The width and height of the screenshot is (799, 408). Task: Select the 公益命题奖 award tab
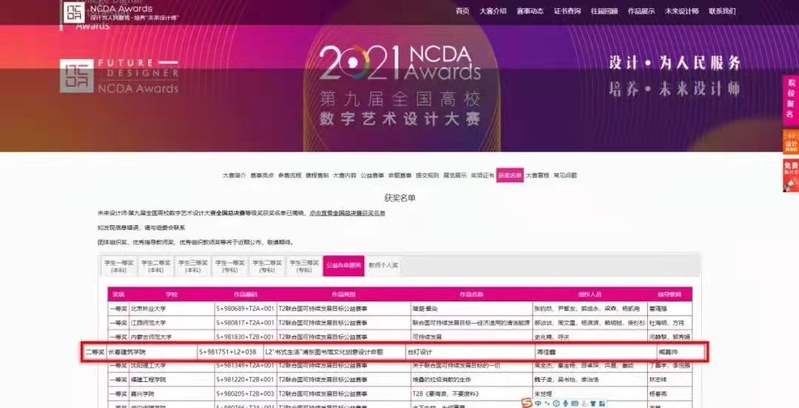tap(344, 266)
